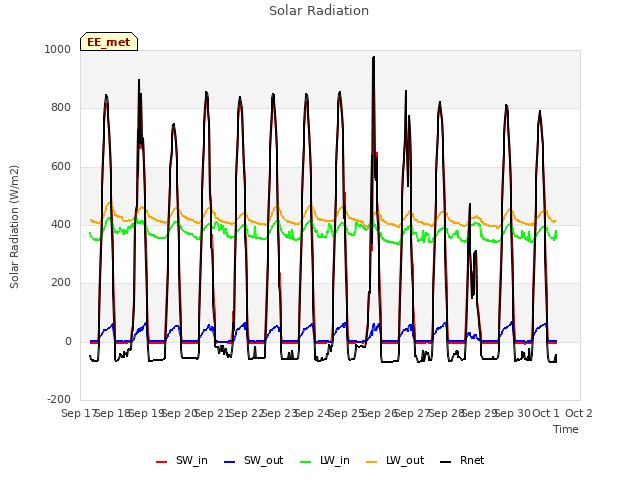This screenshot has height=480, width=640.
Task: Click the green LW_in legend color marker
Action: (306, 462)
